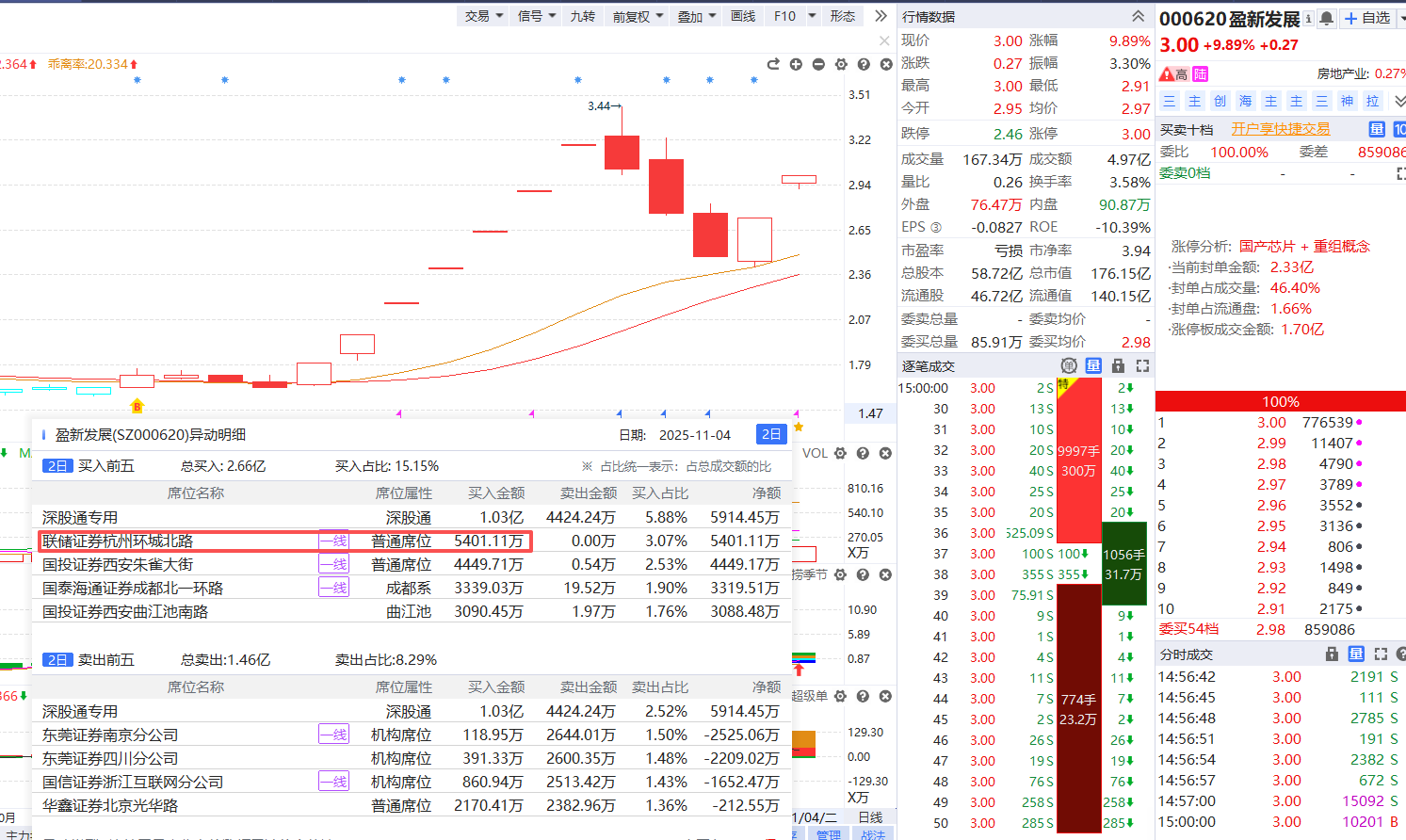Image resolution: width=1406 pixels, height=840 pixels.
Task: Add stock with the 自选 button
Action: point(1367,18)
